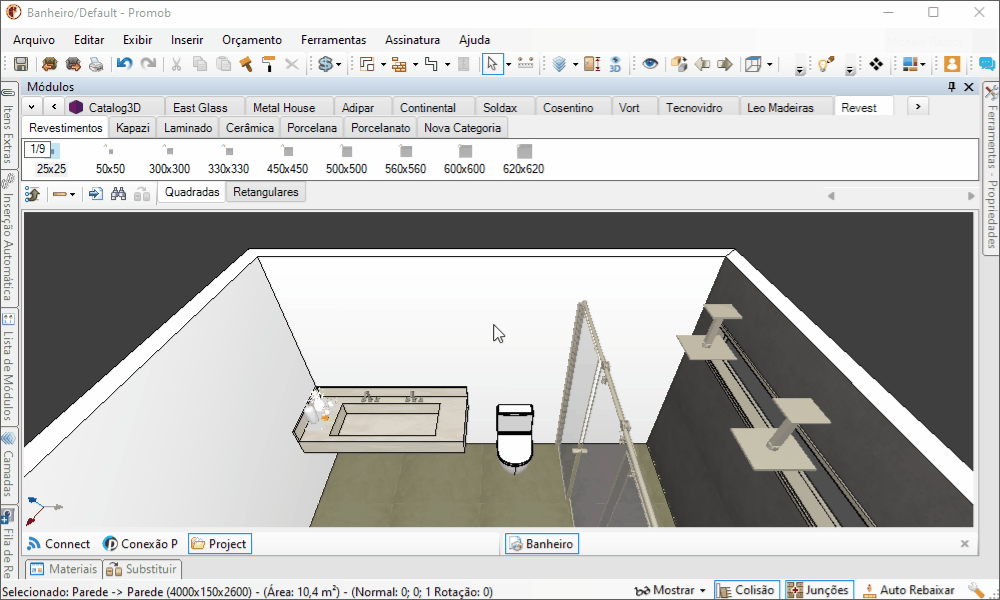This screenshot has width=1000, height=600.
Task: Expand the catalog list chevron down button
Action: [31, 106]
